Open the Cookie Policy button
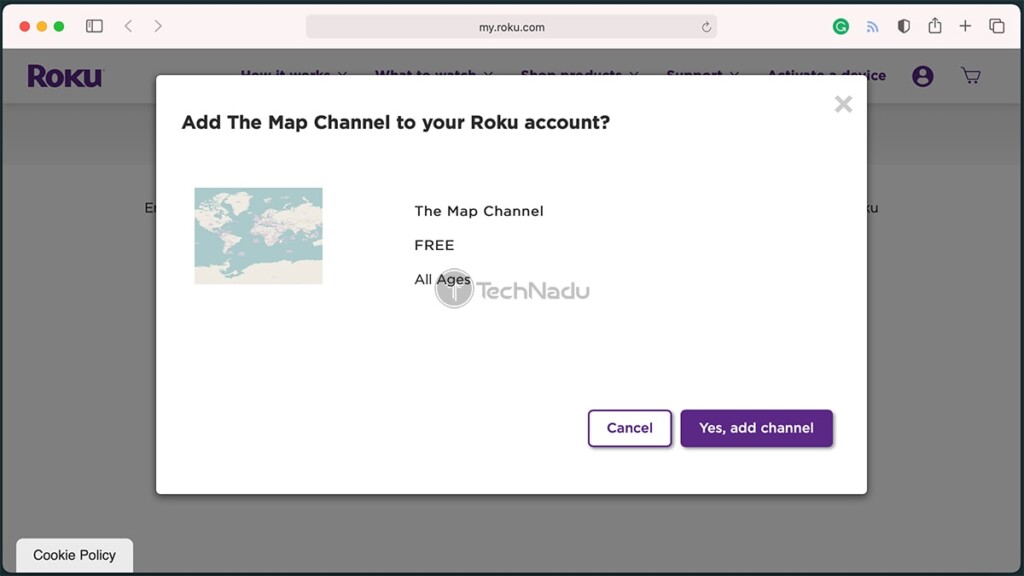This screenshot has height=576, width=1024. click(74, 555)
